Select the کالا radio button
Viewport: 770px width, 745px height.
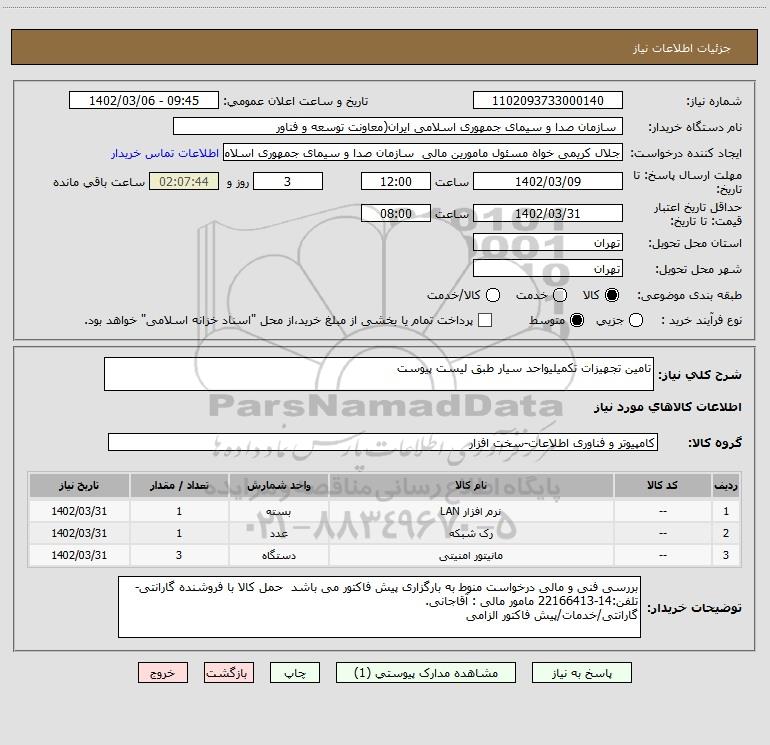point(612,295)
